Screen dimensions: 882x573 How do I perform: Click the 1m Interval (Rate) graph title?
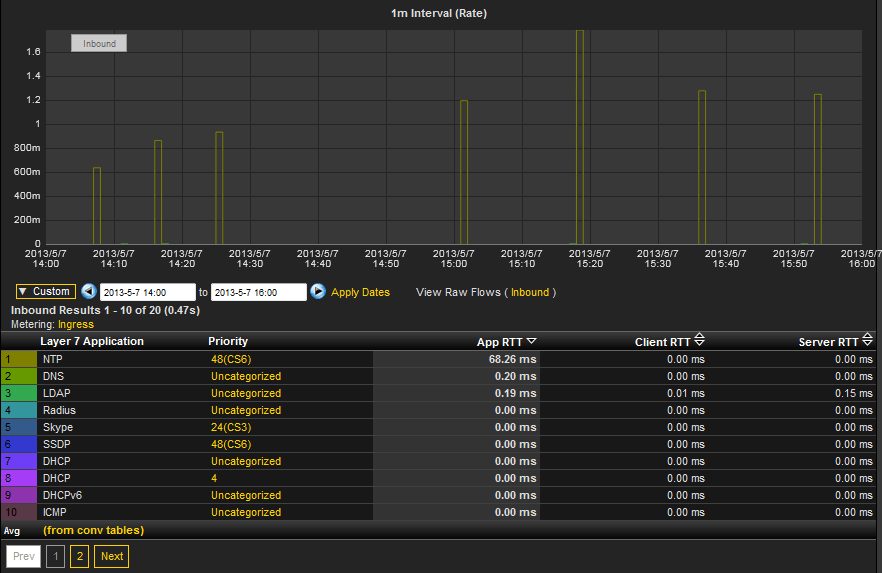tap(439, 13)
